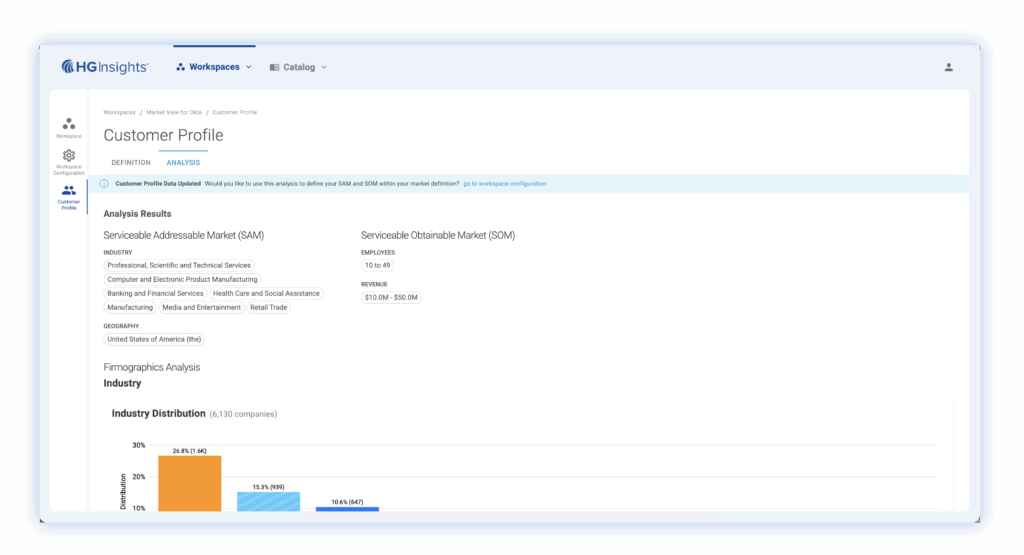Click Customer Profile Data Updated banner text

(158, 183)
